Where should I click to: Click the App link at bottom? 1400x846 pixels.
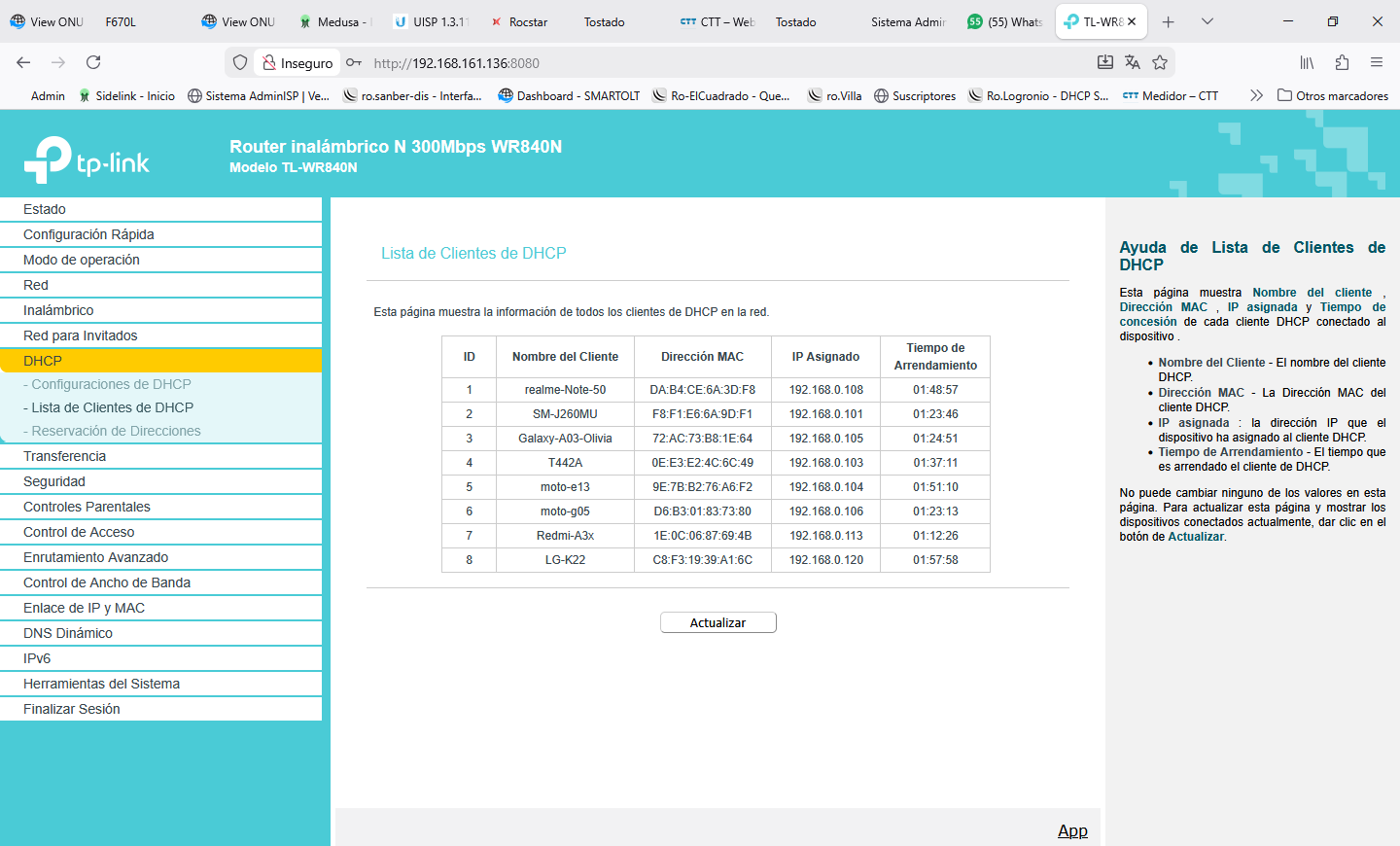(1072, 830)
